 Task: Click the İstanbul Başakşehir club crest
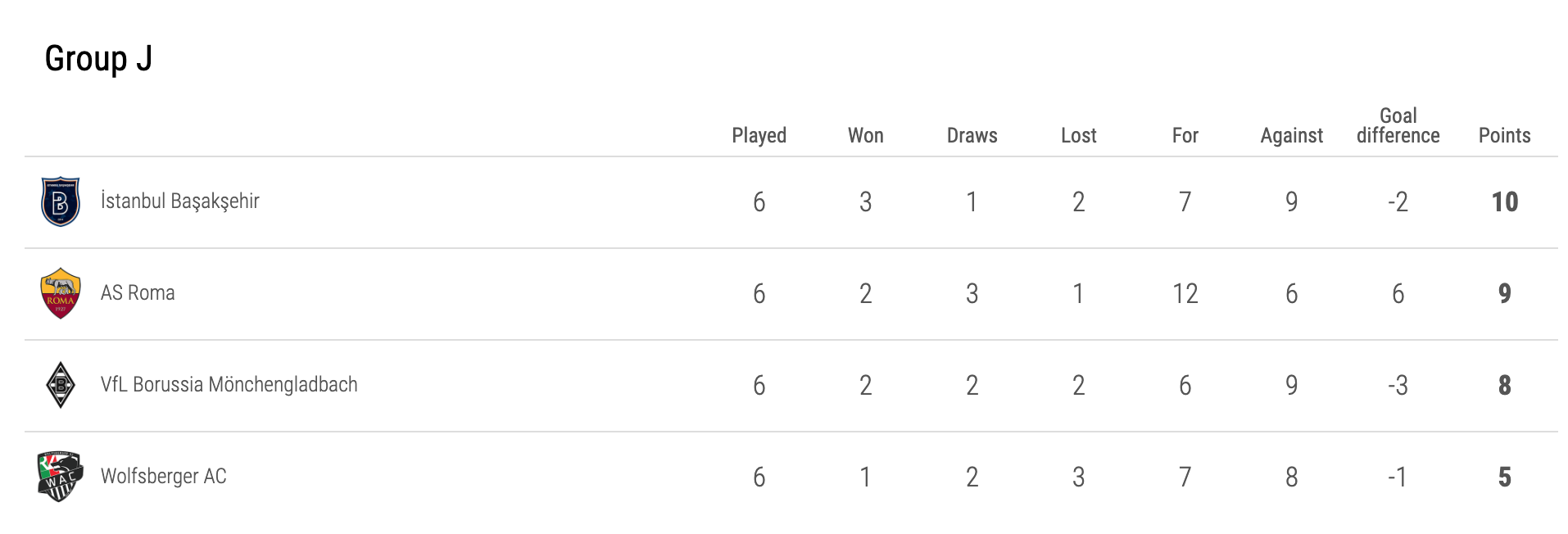point(60,201)
